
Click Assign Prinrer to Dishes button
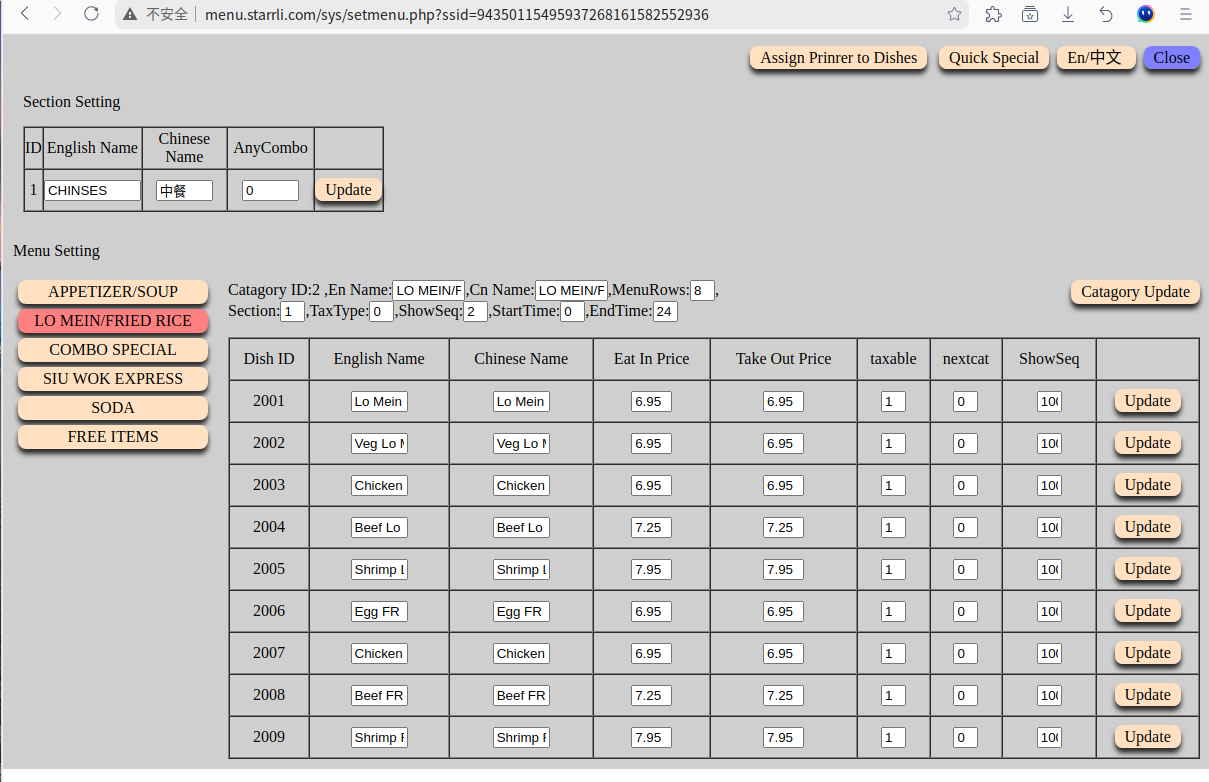(838, 58)
